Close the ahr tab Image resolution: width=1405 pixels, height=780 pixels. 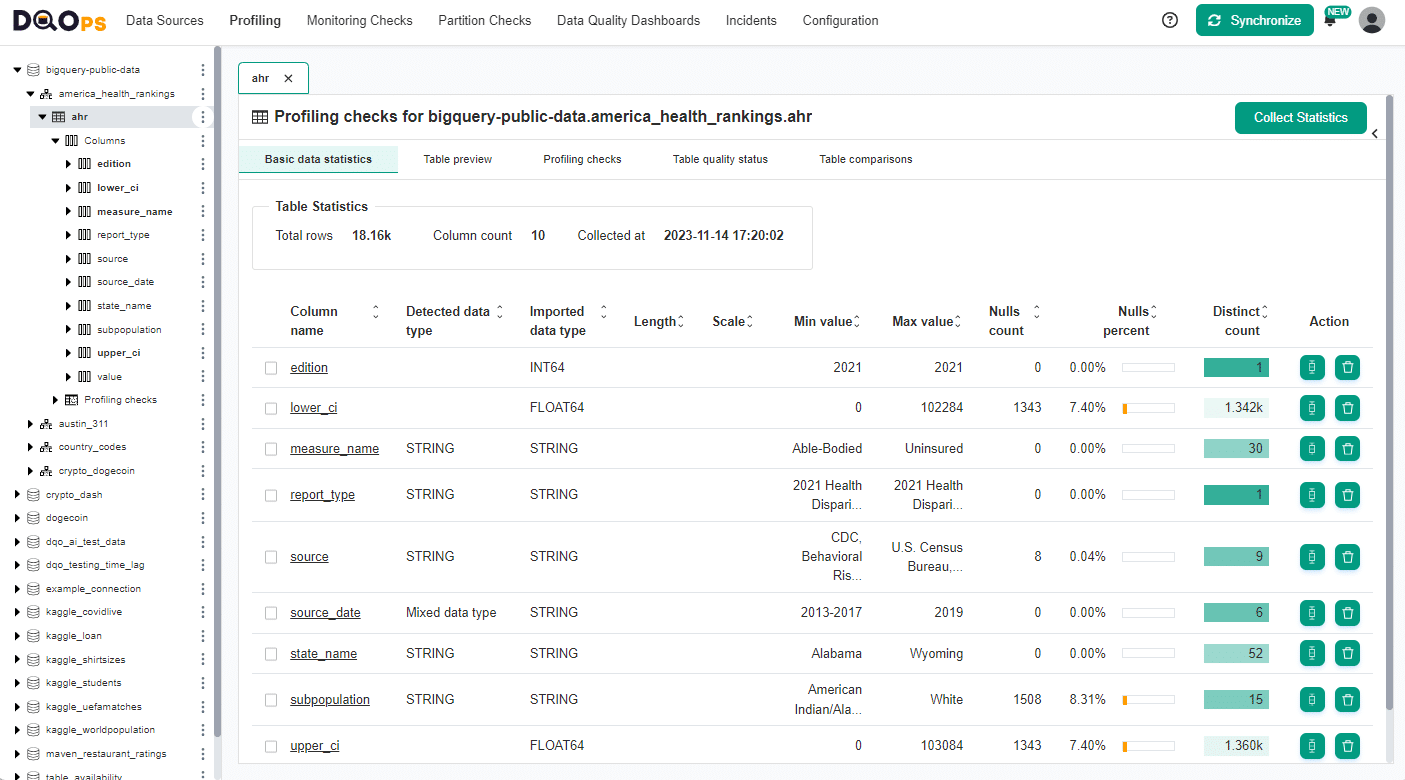pos(289,78)
